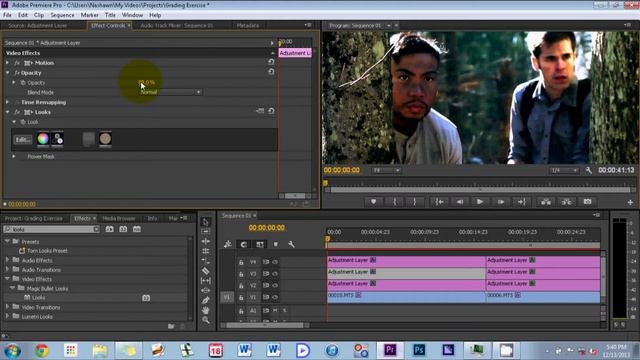Select the Slip tool
The image size is (640, 360).
206,280
